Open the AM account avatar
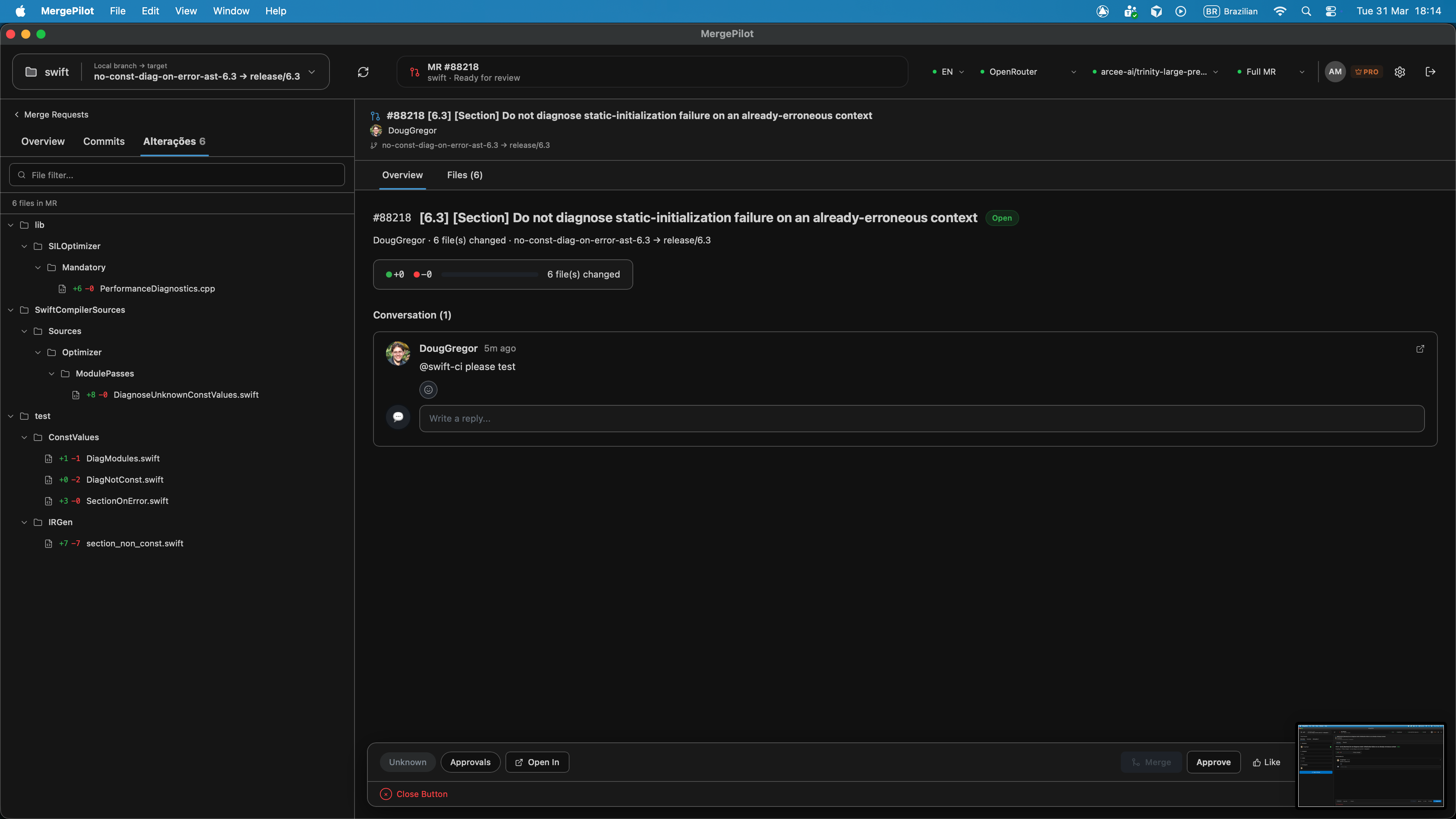Screen dimensions: 1456x819 (1335, 72)
